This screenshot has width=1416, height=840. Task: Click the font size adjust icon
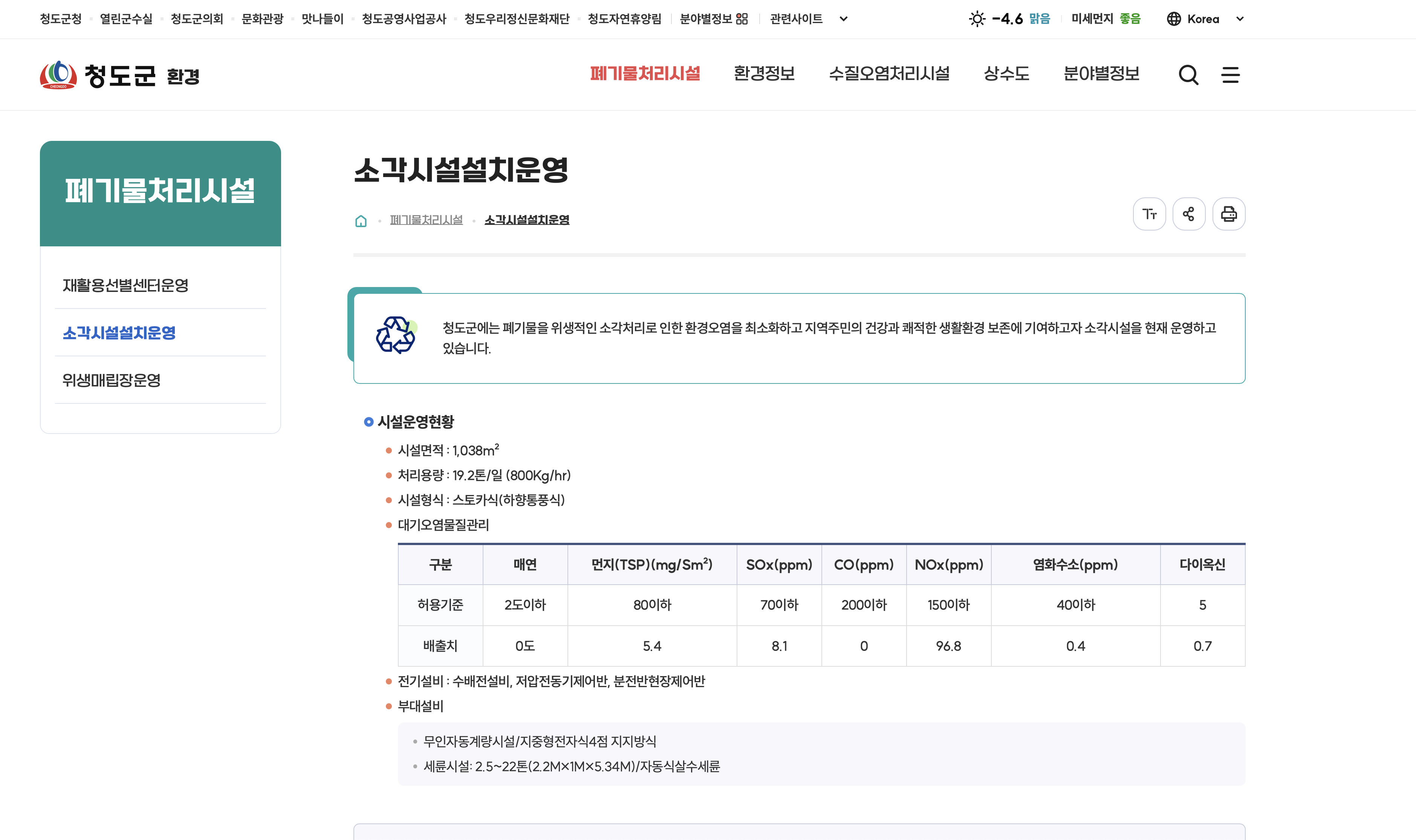(x=1149, y=214)
